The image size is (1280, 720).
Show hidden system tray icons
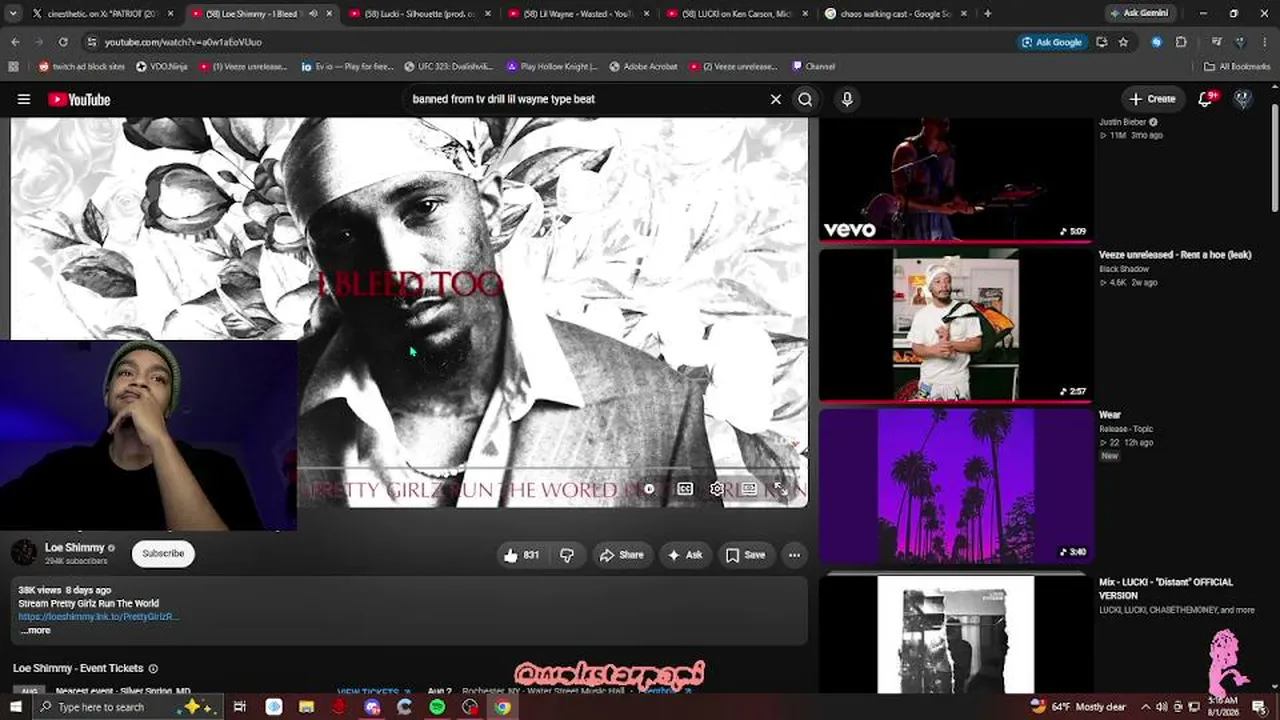click(1146, 707)
